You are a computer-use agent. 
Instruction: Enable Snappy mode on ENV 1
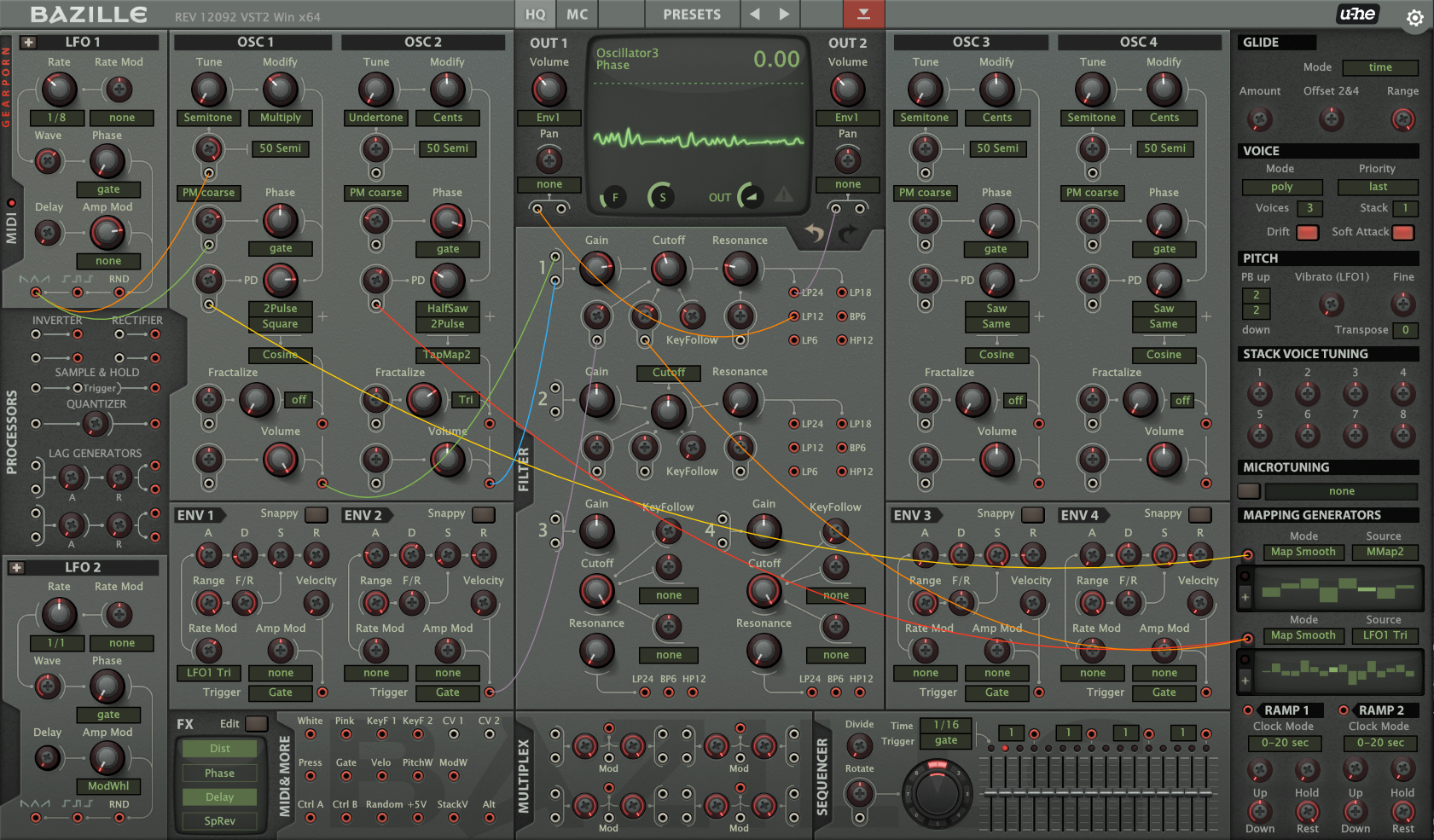[x=316, y=514]
